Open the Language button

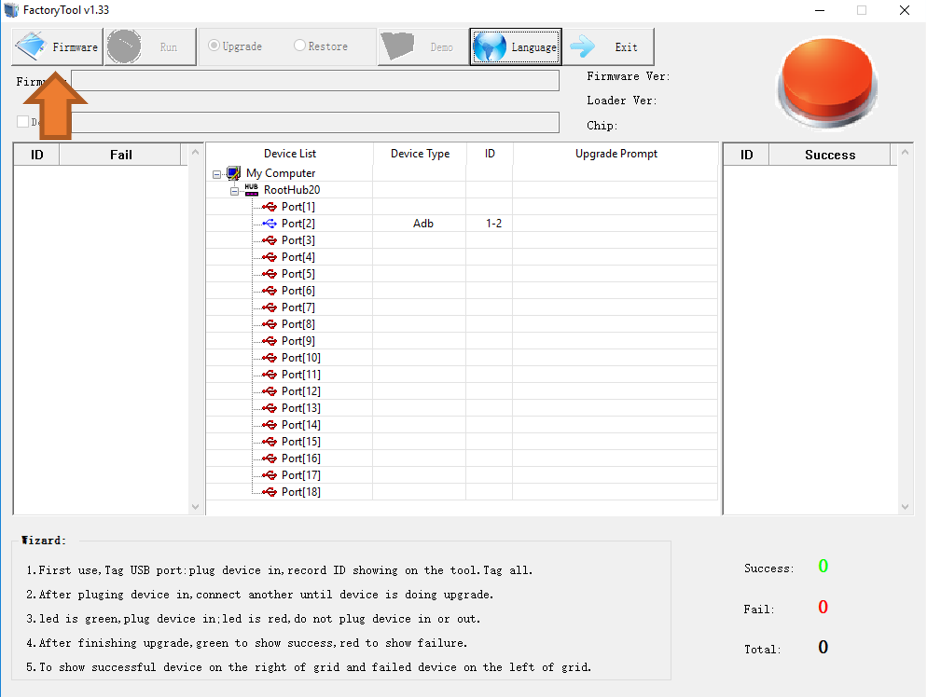point(516,47)
